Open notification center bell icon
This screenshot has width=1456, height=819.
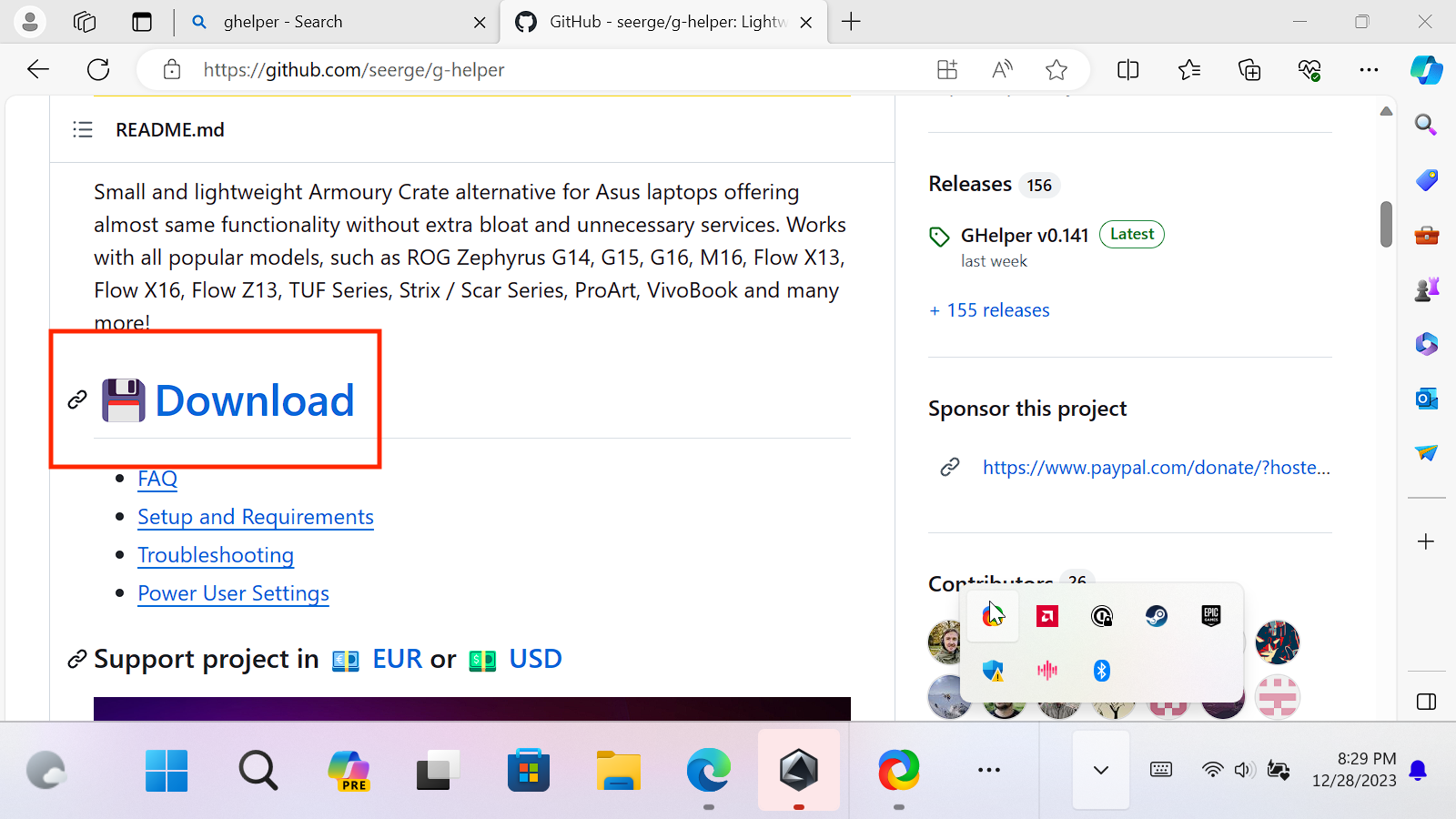1418,771
